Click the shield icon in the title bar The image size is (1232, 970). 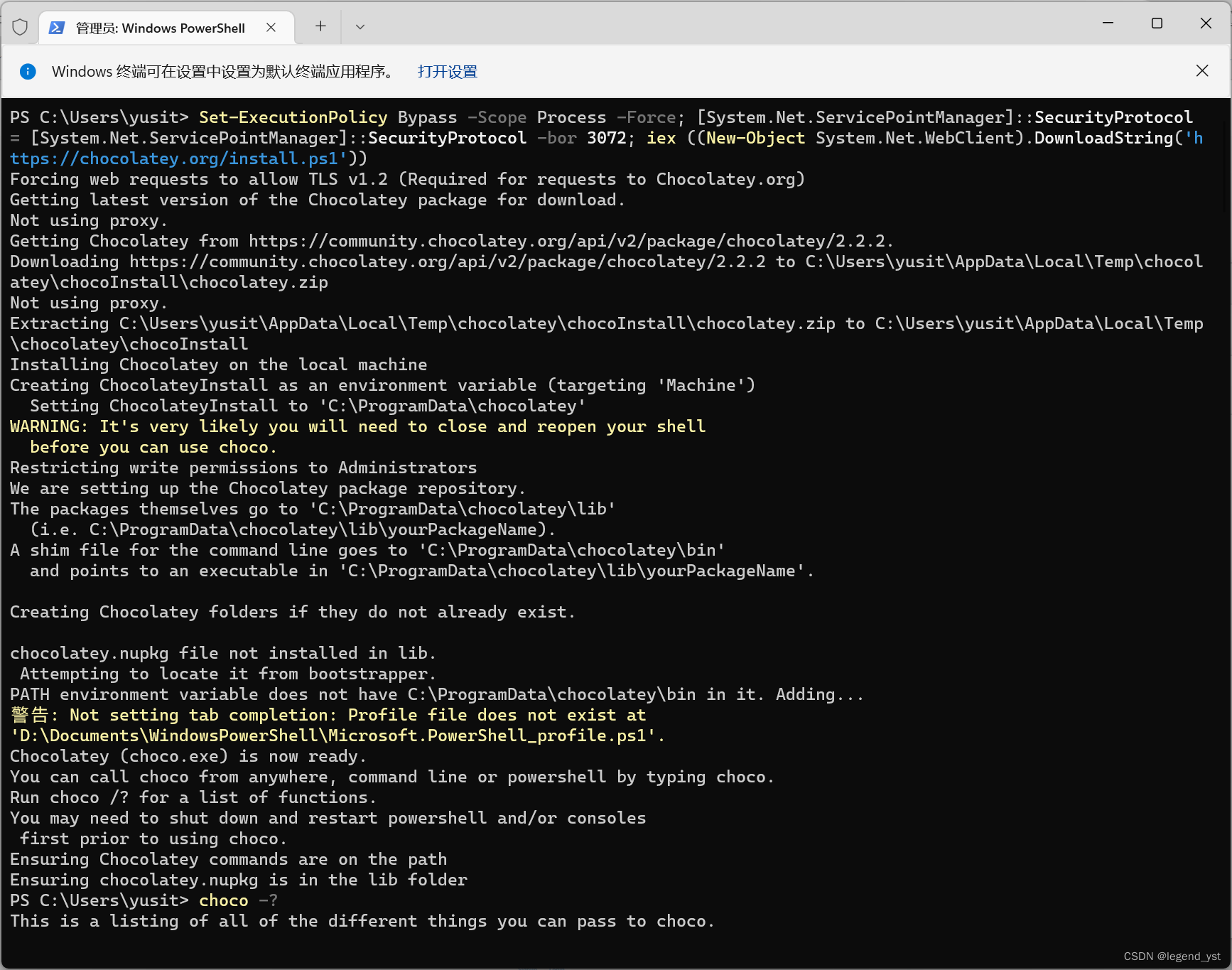point(20,27)
